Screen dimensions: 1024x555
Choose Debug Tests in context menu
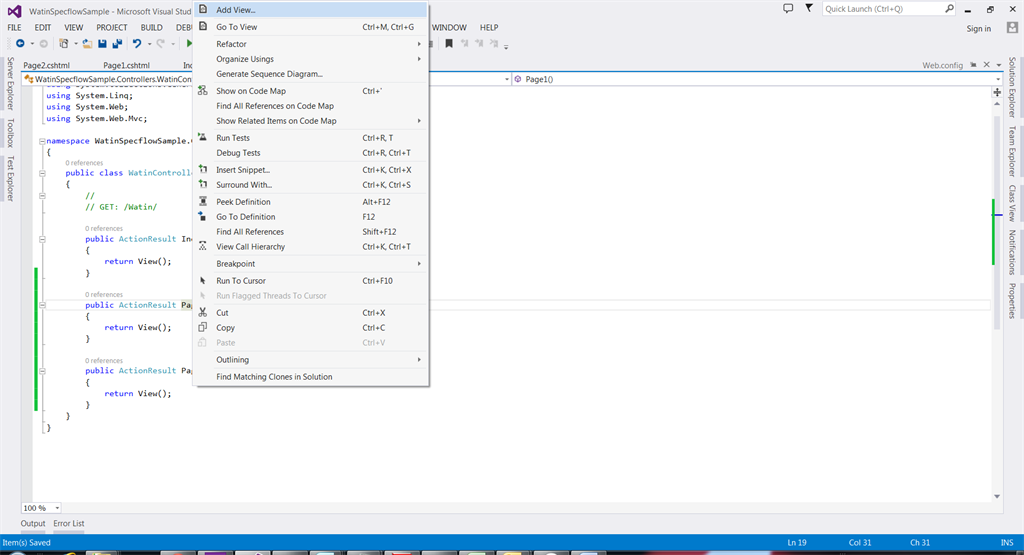pos(311,153)
